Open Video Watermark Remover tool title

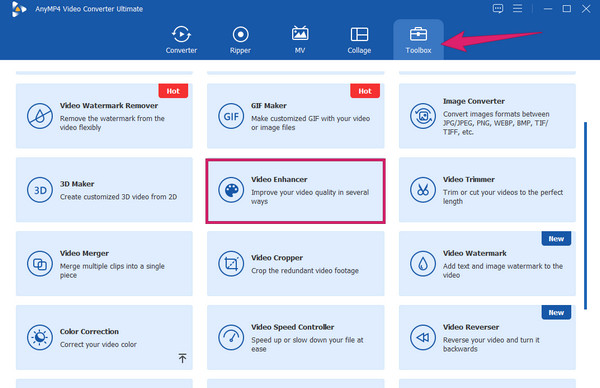(109, 106)
